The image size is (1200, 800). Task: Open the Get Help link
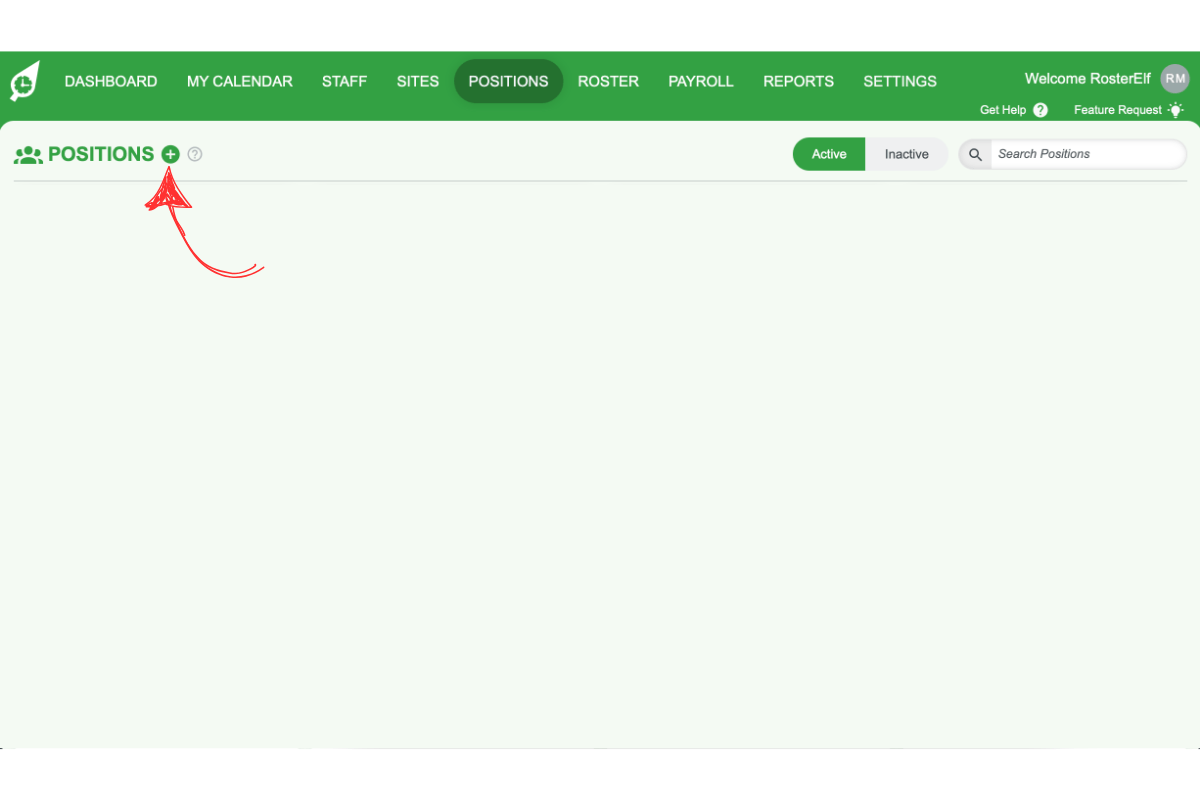(x=1003, y=110)
